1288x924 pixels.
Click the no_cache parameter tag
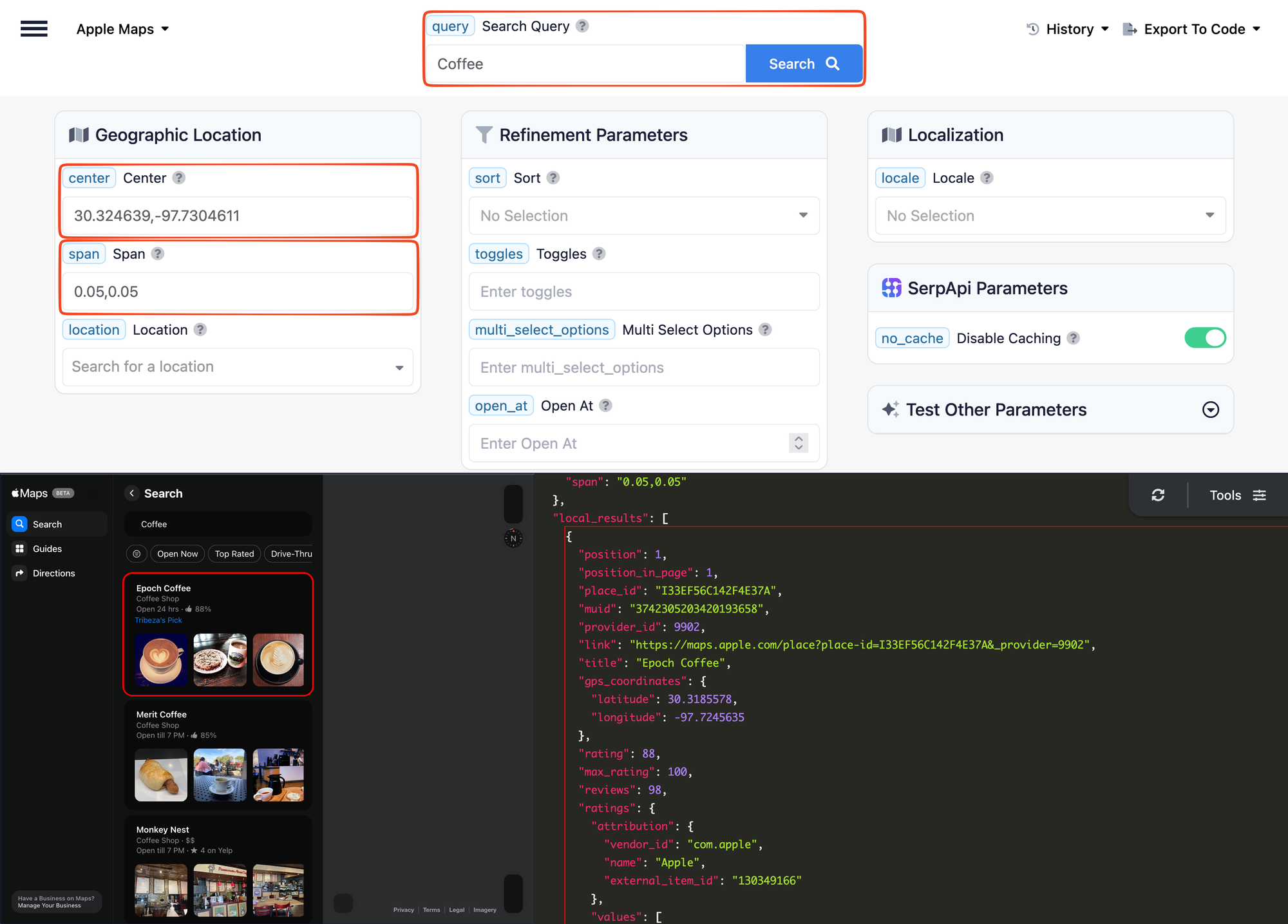[x=912, y=338]
